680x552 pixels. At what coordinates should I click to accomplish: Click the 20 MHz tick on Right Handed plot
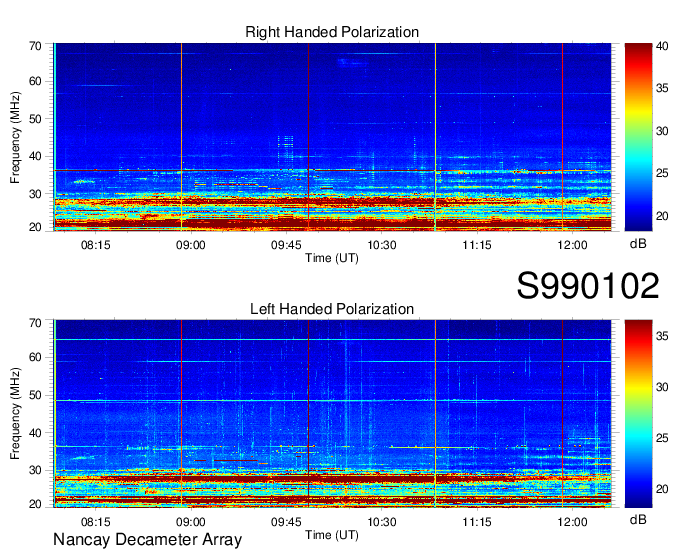(x=35, y=227)
